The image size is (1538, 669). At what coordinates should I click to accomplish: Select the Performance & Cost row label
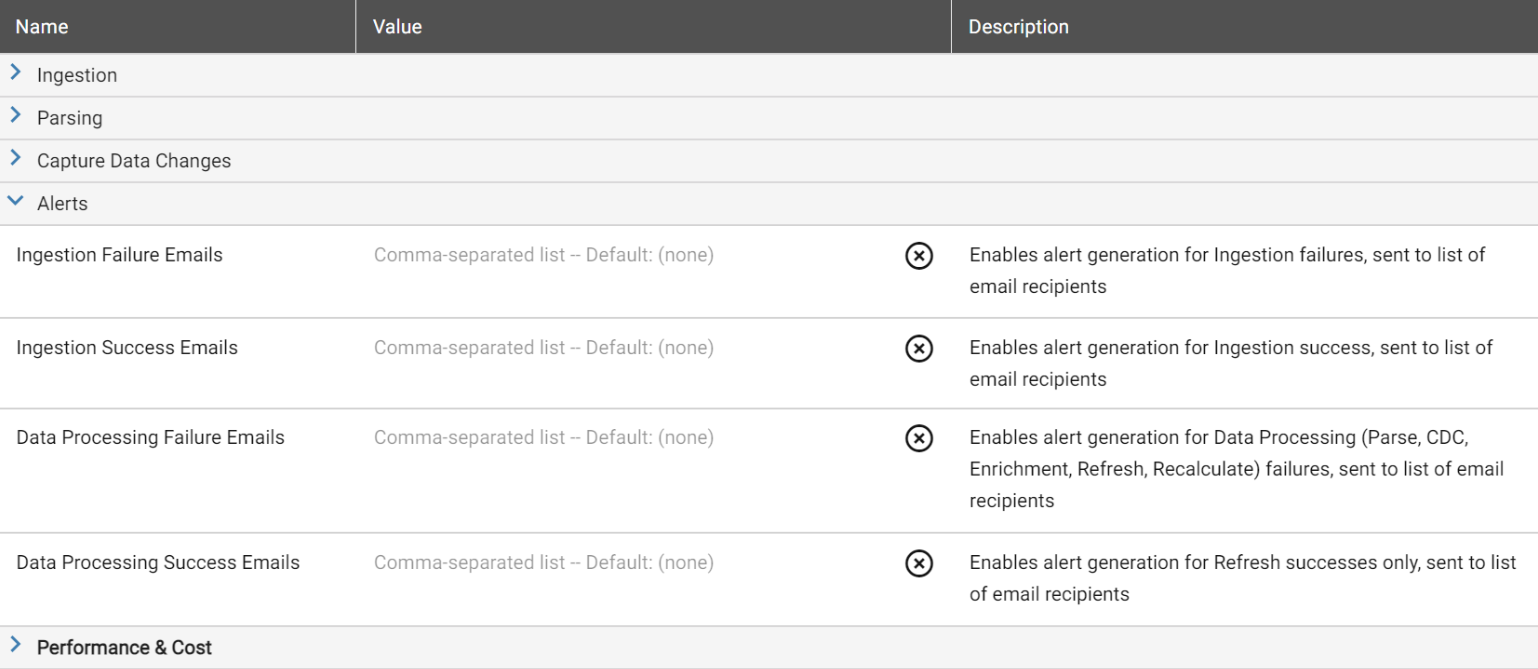pos(124,648)
